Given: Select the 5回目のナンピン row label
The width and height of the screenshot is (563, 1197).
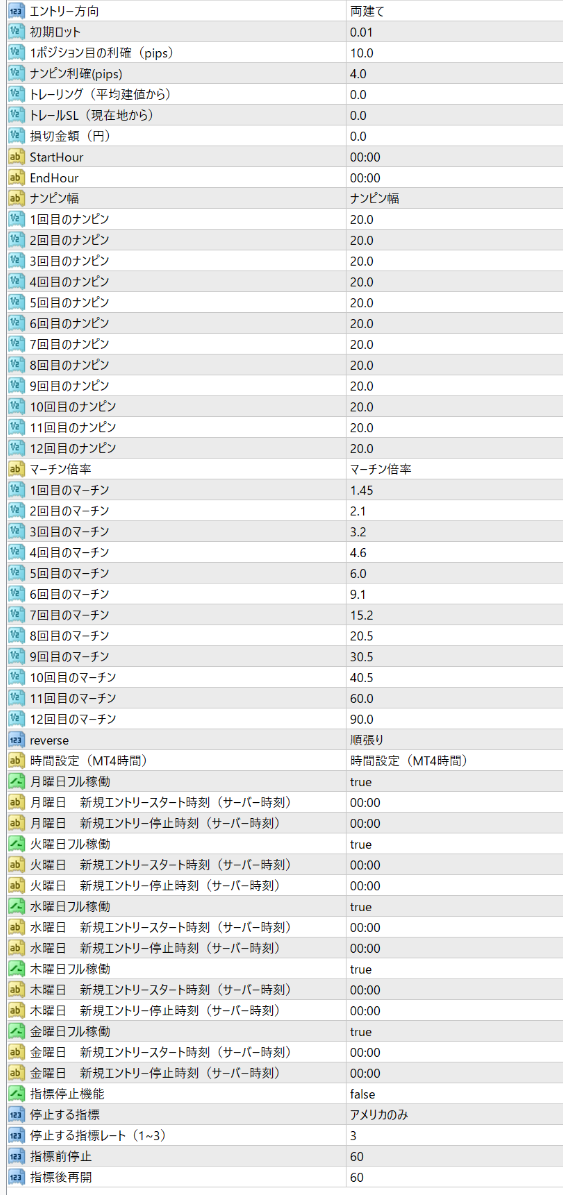Looking at the screenshot, I should tap(70, 303).
